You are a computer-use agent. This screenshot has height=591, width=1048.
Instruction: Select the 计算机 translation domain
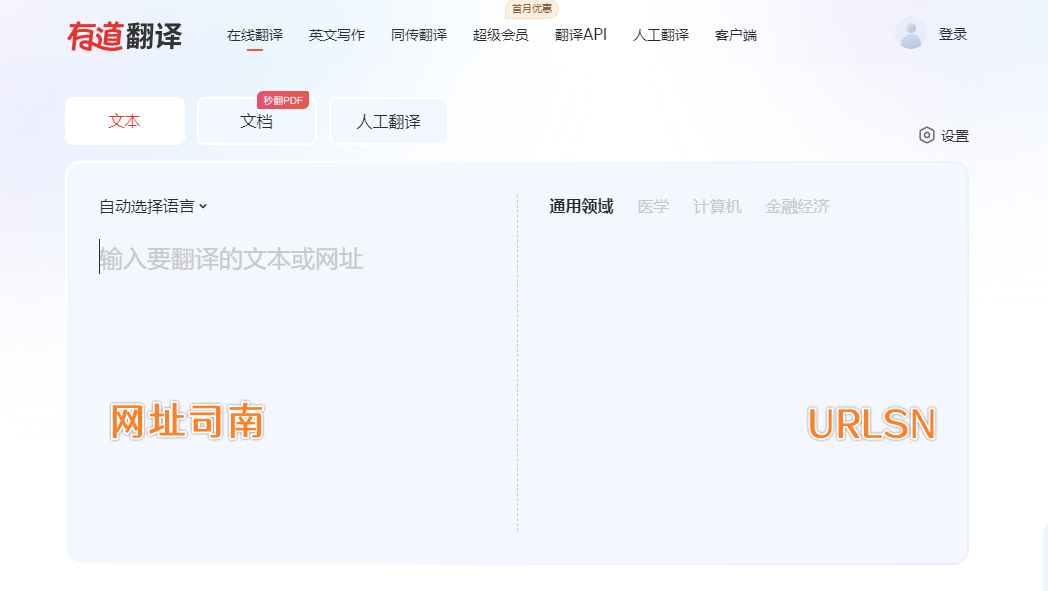point(716,206)
